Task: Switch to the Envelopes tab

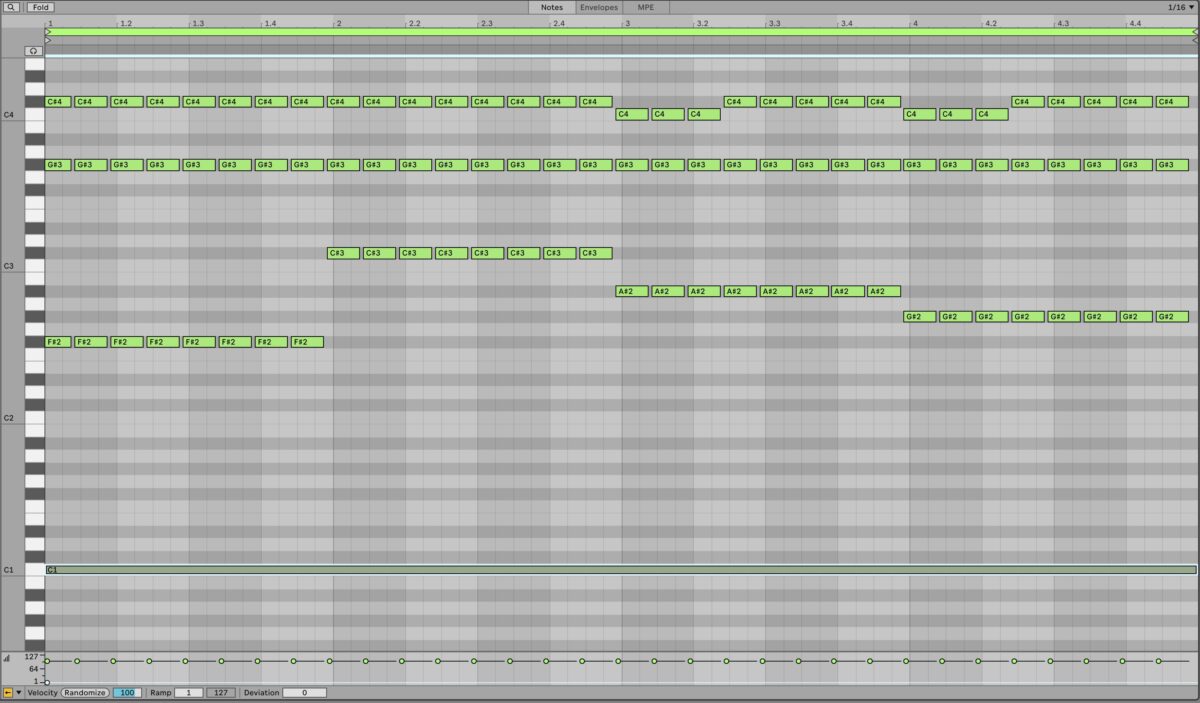Action: point(598,7)
